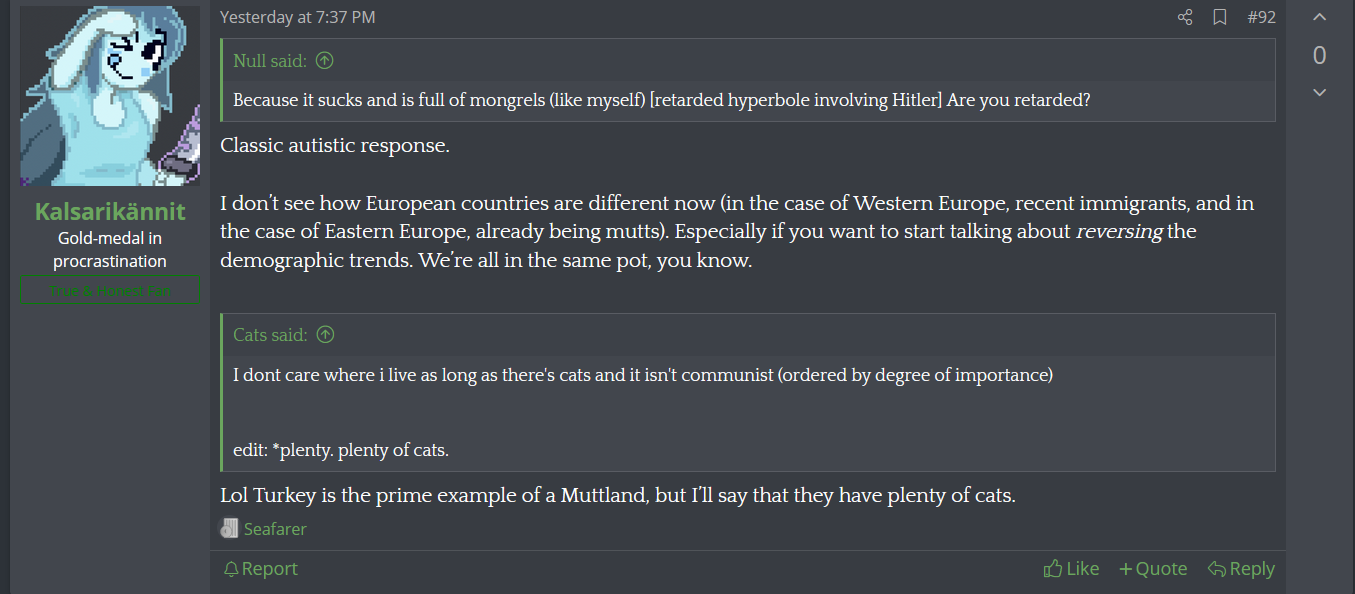Image resolution: width=1355 pixels, height=594 pixels.
Task: Click the reaction icon next to Seafarer
Action: (230, 529)
